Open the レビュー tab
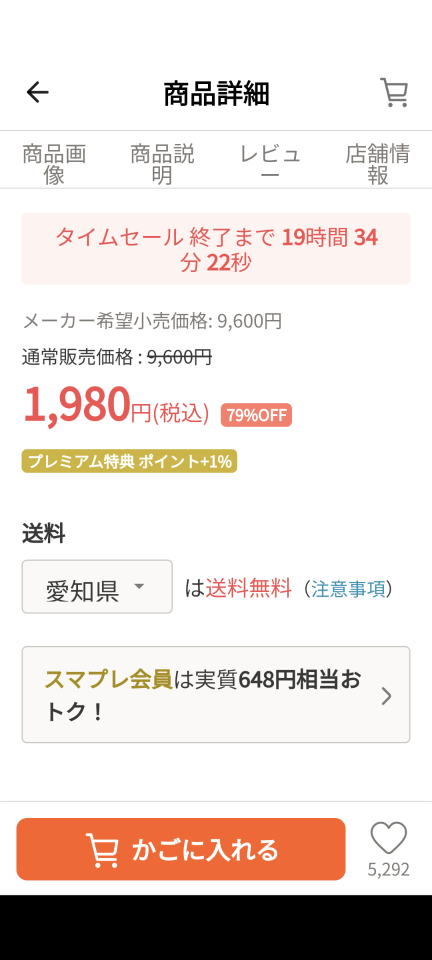432x960 pixels. click(x=270, y=164)
